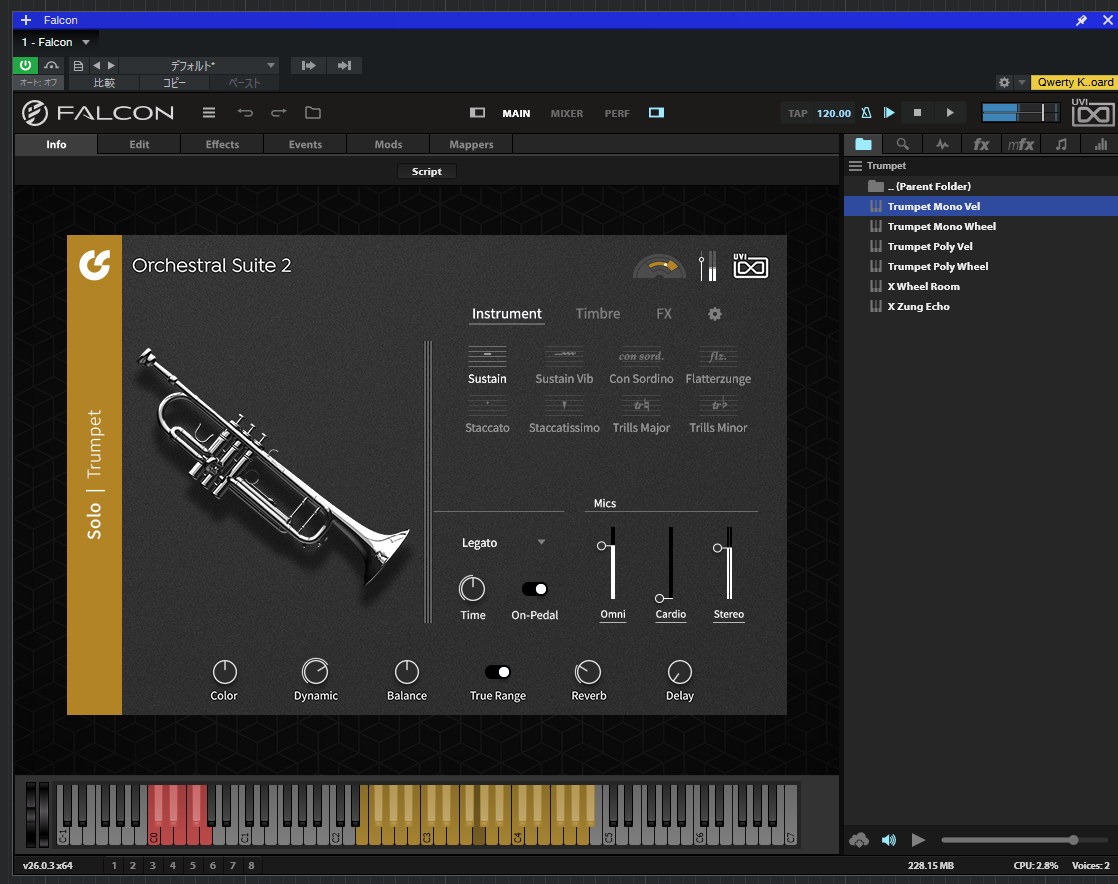
Task: Select the Sustain Vib articulation
Action: tap(564, 365)
